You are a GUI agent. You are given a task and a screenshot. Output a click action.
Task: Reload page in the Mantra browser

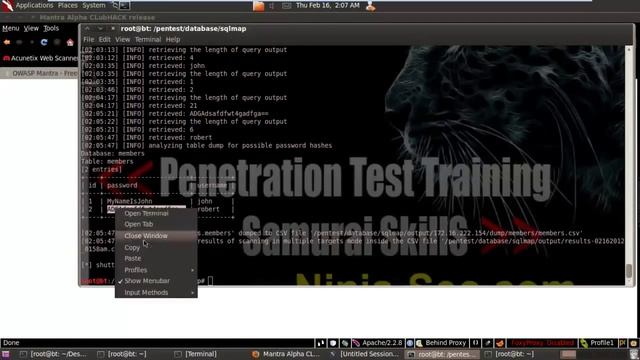44,42
